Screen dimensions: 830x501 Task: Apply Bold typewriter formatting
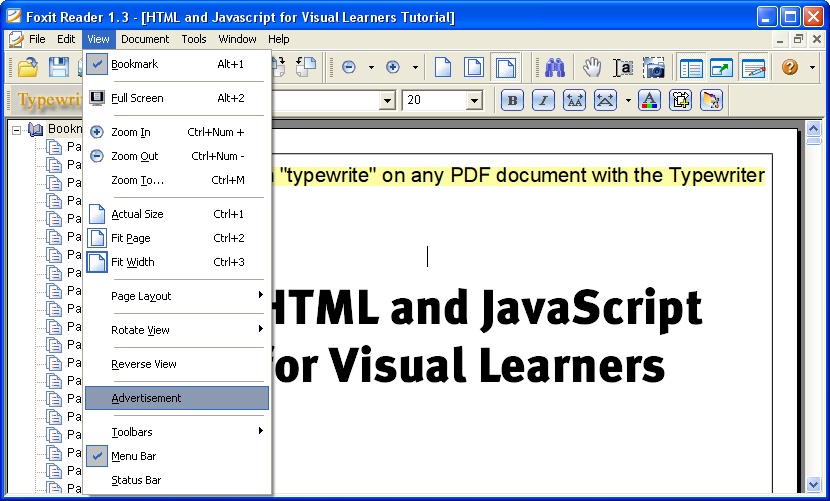pyautogui.click(x=512, y=100)
